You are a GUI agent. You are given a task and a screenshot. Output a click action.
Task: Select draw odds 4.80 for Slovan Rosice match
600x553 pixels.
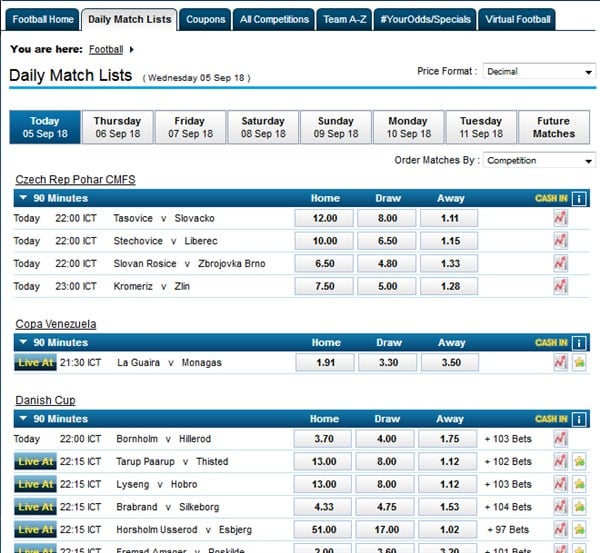click(387, 264)
